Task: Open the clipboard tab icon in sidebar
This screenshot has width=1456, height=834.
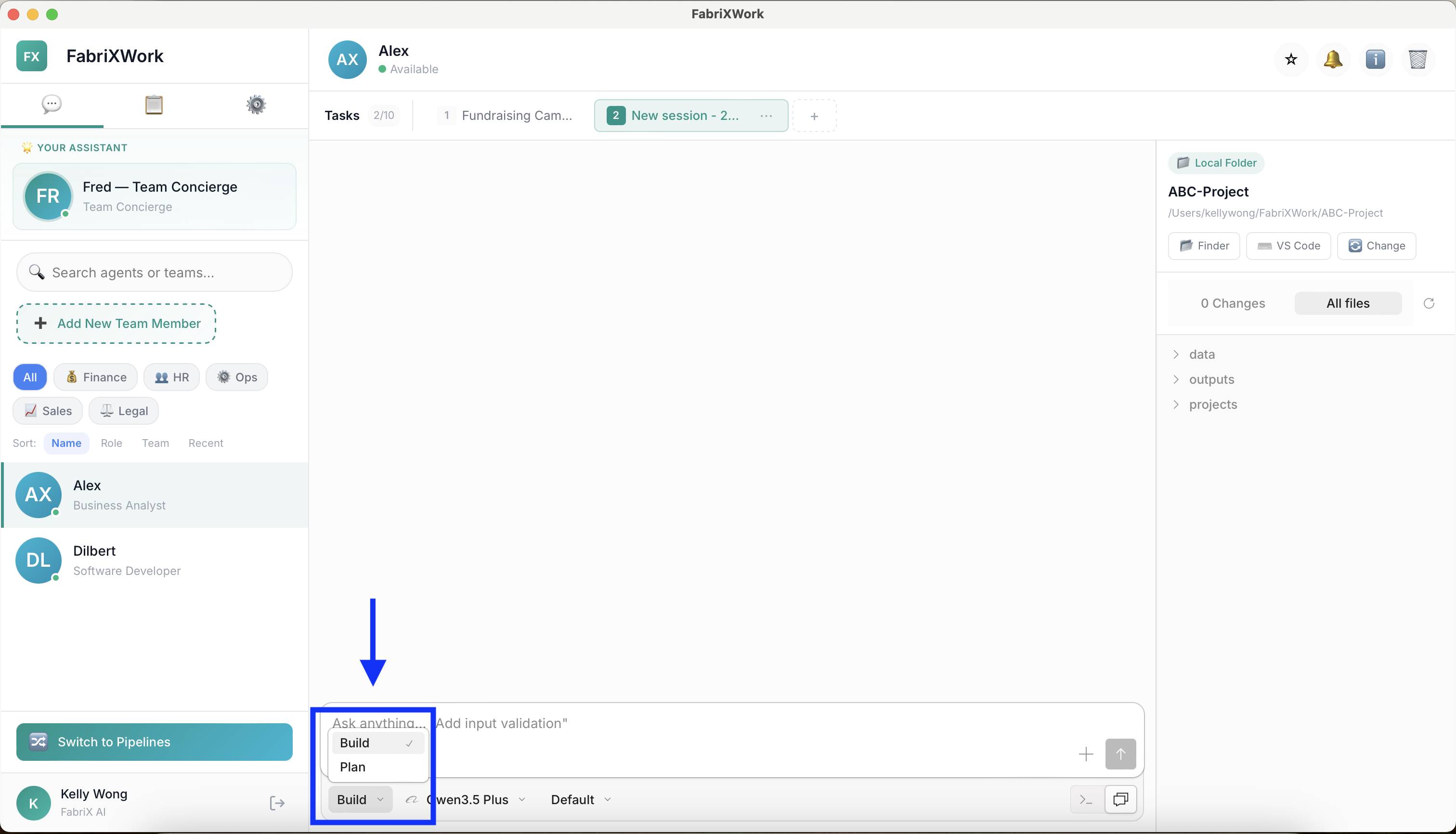Action: pos(154,105)
